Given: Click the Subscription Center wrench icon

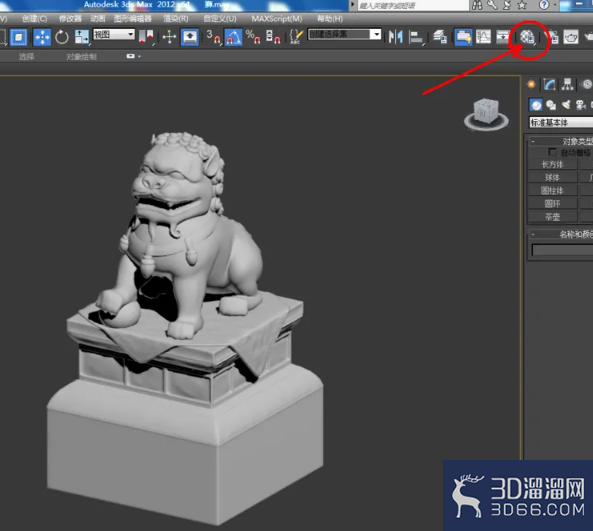Looking at the screenshot, I should click(x=492, y=5).
